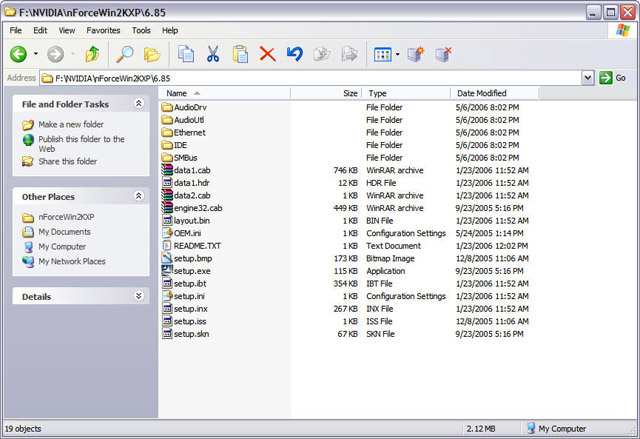The height and width of the screenshot is (439, 640).
Task: Open the Favorites menu
Action: click(103, 30)
